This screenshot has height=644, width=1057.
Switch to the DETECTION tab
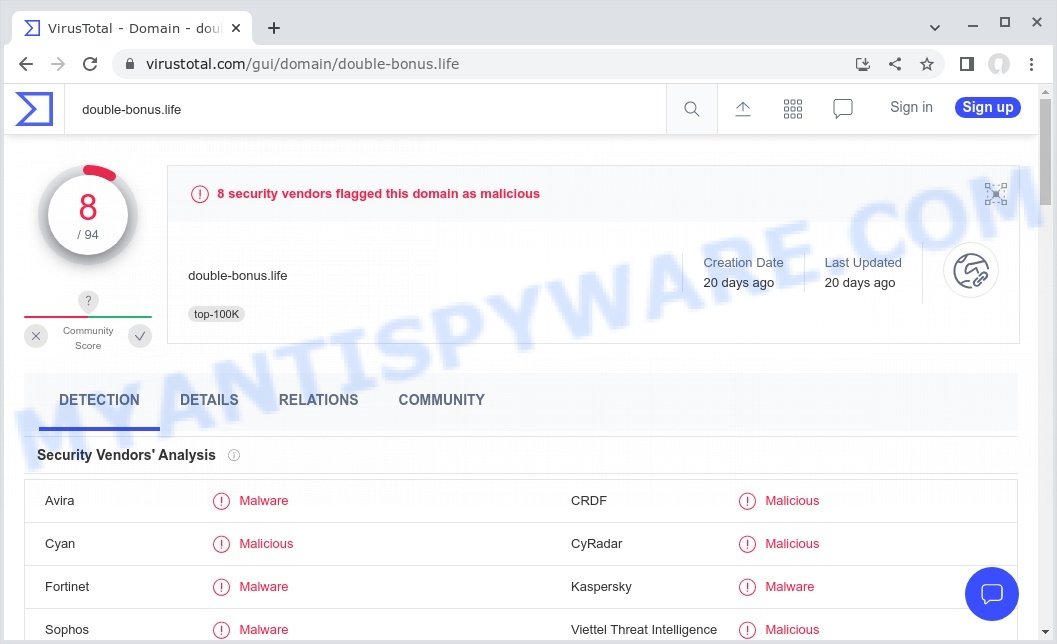99,400
